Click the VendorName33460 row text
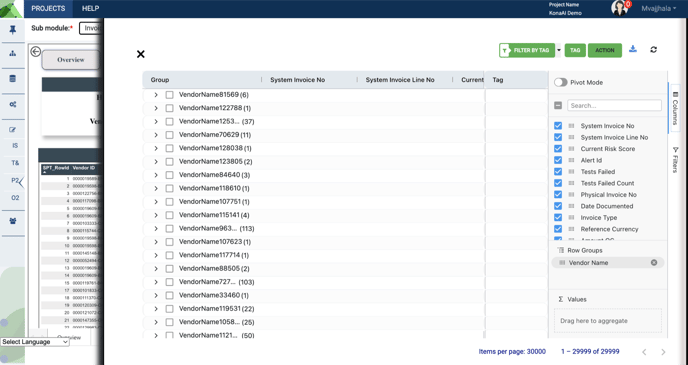The height and width of the screenshot is (365, 688). click(209, 295)
